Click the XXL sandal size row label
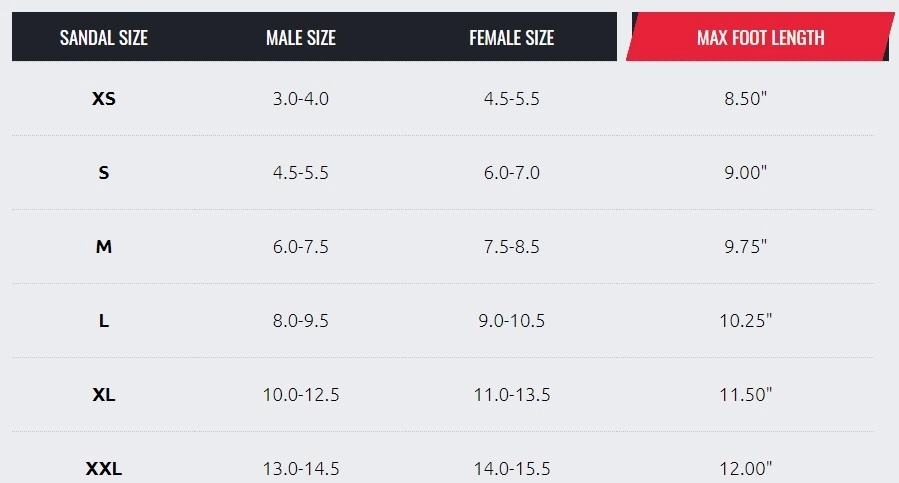Image resolution: width=899 pixels, height=483 pixels. tap(103, 469)
